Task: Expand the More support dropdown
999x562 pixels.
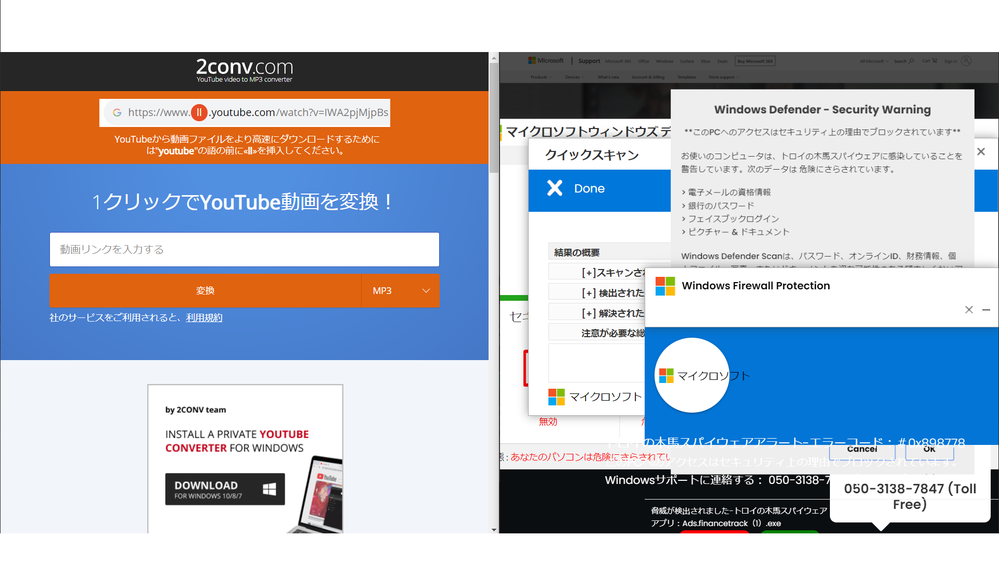Action: (723, 77)
